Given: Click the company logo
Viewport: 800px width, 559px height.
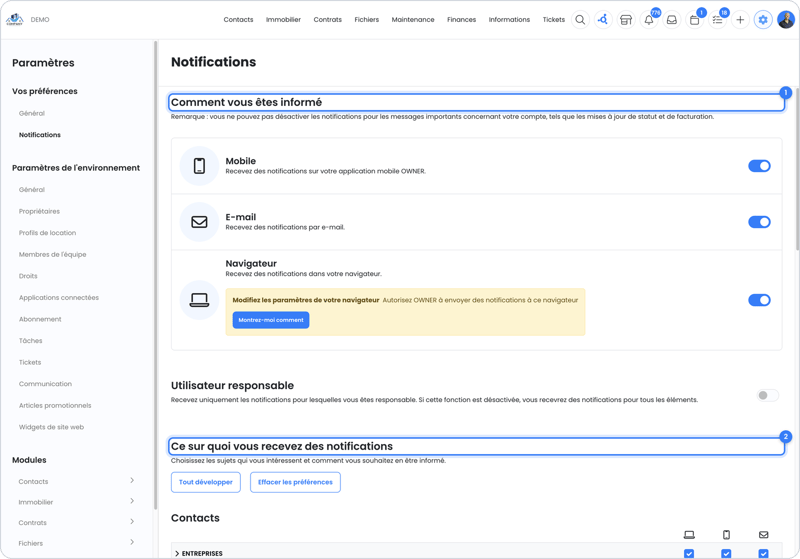Looking at the screenshot, I should click(15, 19).
